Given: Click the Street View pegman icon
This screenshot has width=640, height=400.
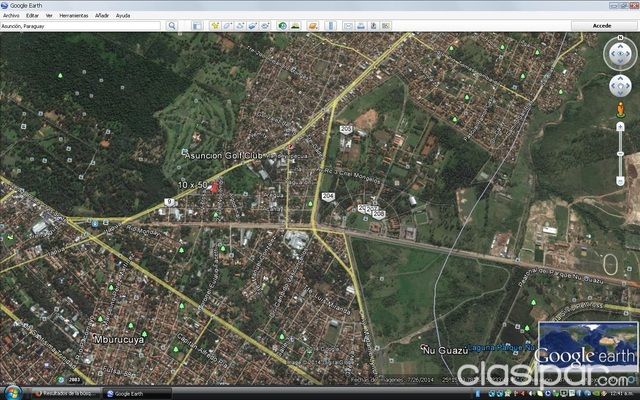Looking at the screenshot, I should coord(620,110).
